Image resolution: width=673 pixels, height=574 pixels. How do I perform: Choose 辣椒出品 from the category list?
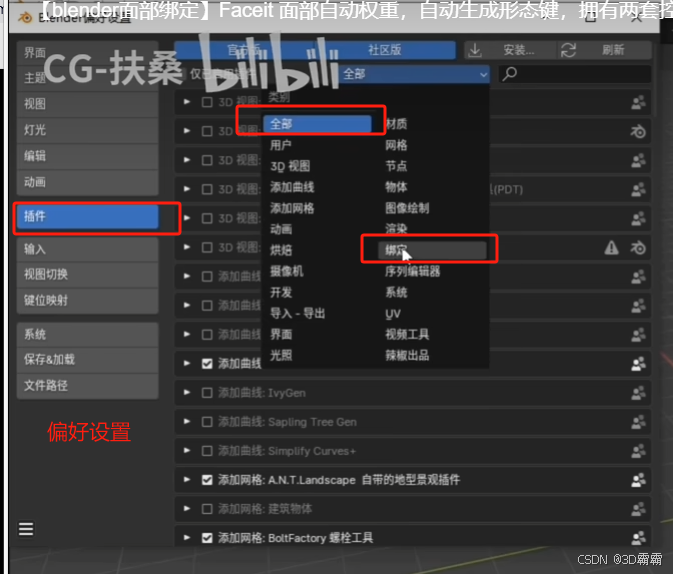tap(407, 355)
